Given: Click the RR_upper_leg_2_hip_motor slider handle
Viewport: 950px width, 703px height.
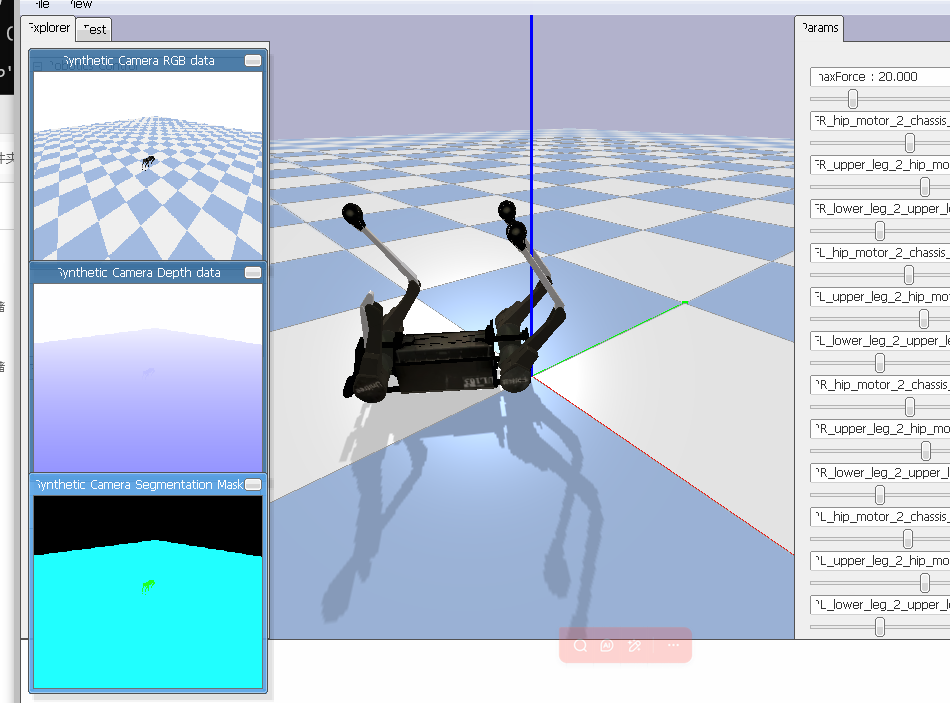Looking at the screenshot, I should click(x=926, y=451).
